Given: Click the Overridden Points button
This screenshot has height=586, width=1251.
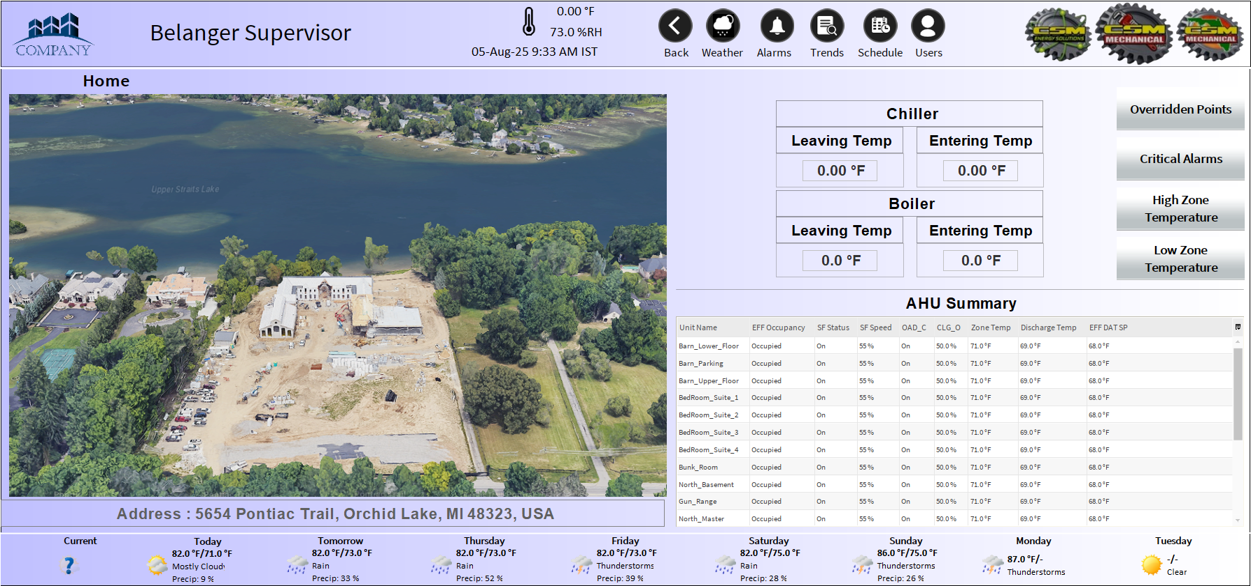Looking at the screenshot, I should tap(1180, 110).
